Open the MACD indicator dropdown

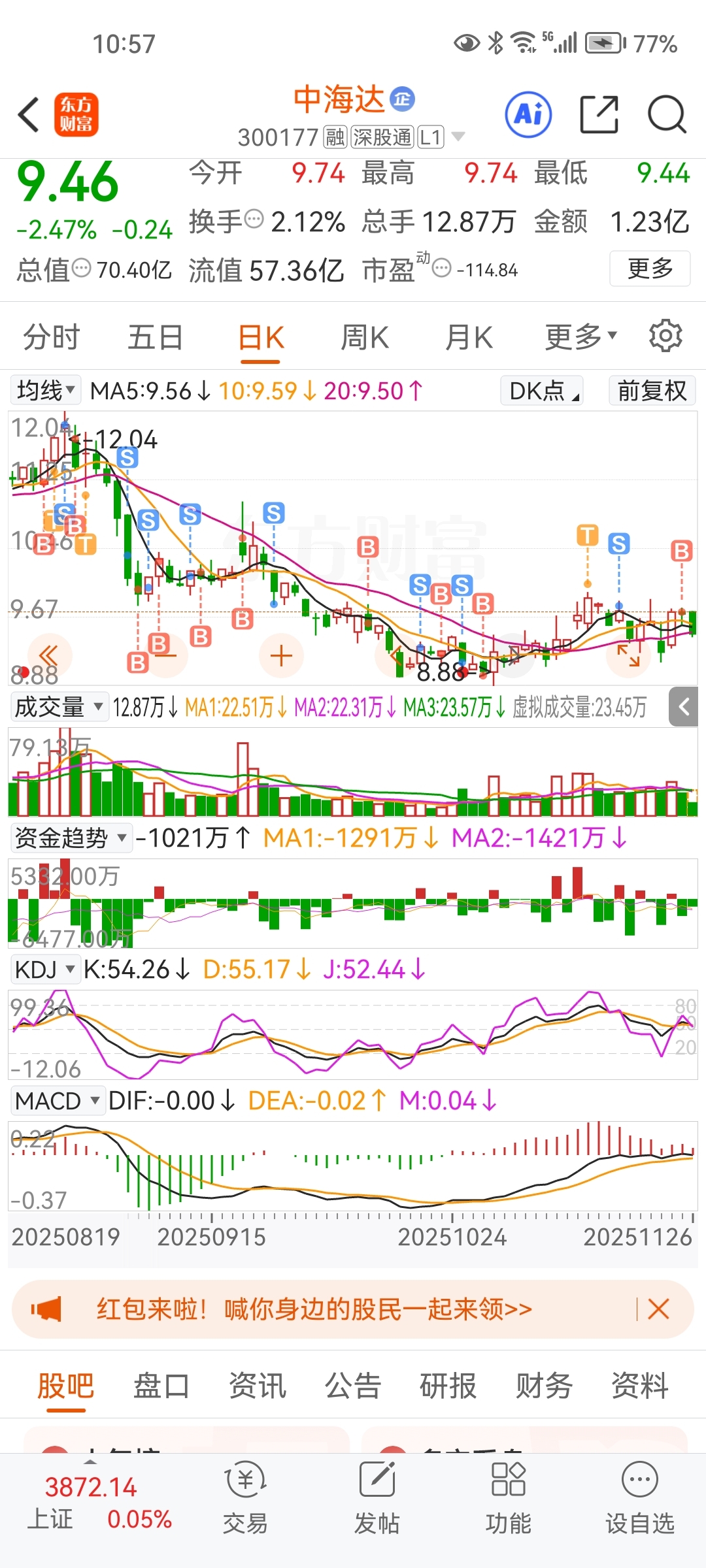58,1101
